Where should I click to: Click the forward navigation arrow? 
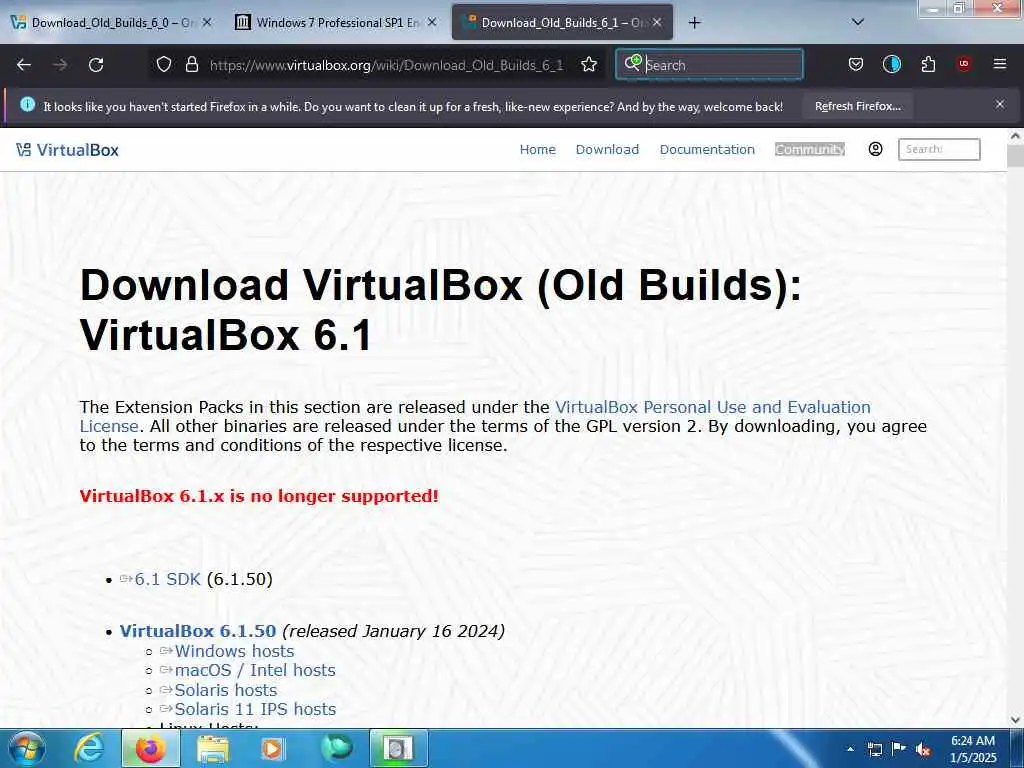click(60, 65)
